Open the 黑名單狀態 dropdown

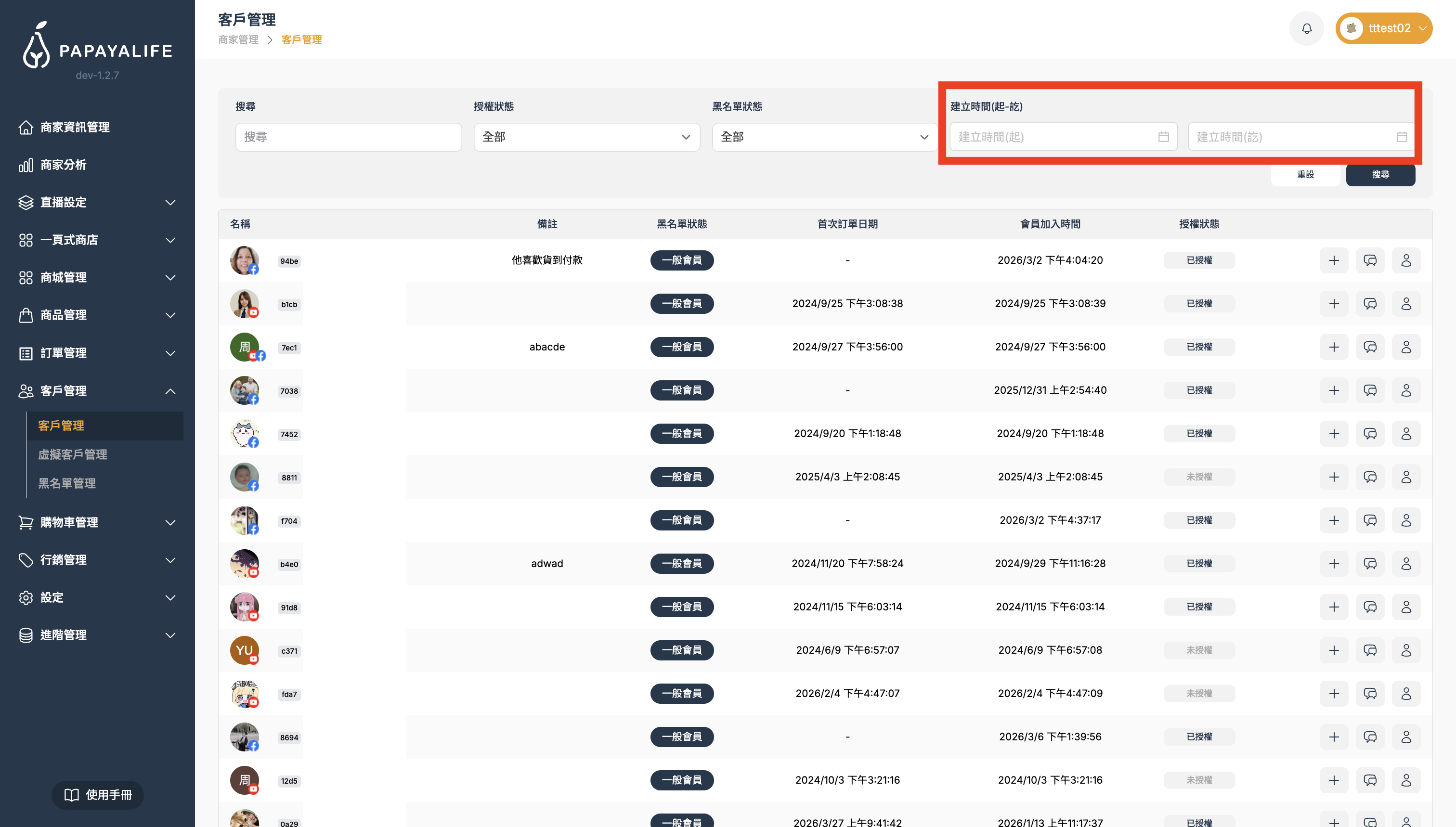pos(824,137)
